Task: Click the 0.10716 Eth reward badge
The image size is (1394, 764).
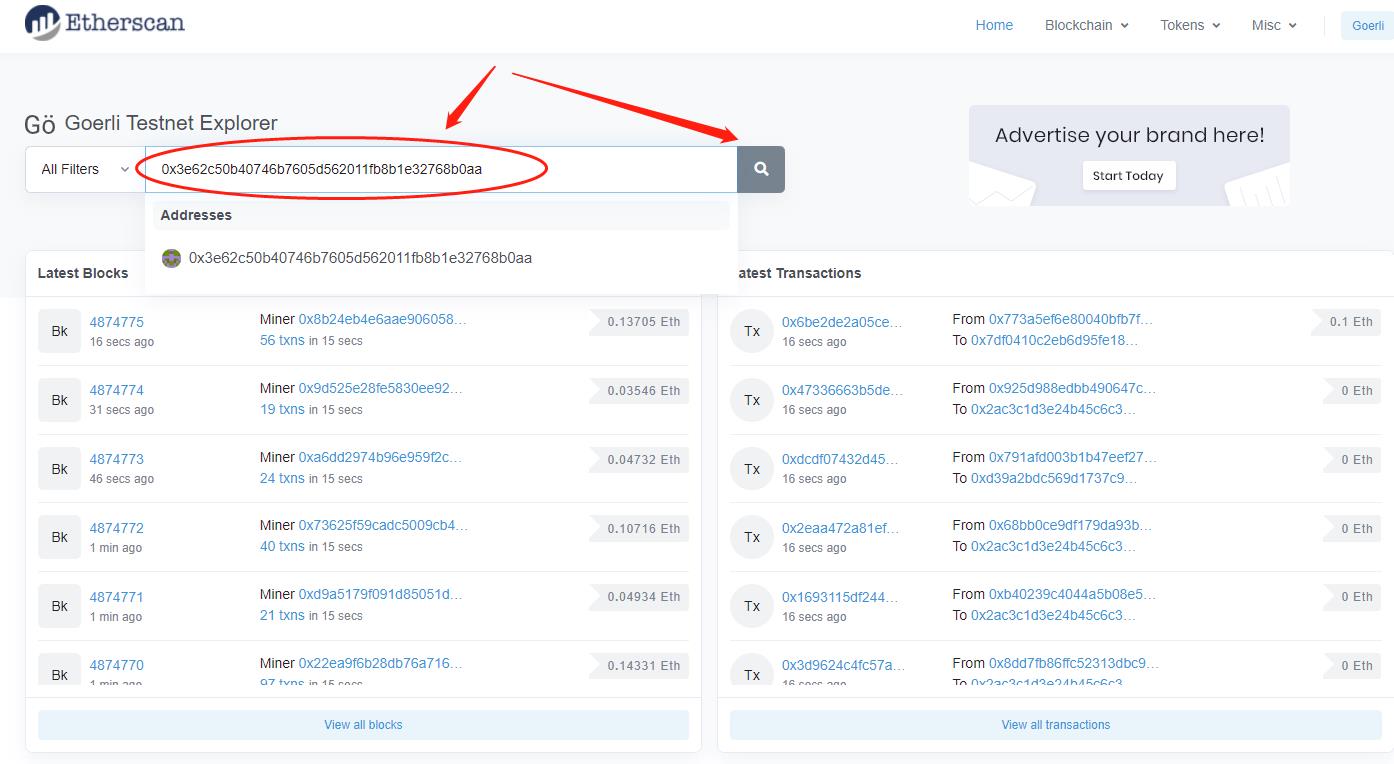Action: [639, 528]
